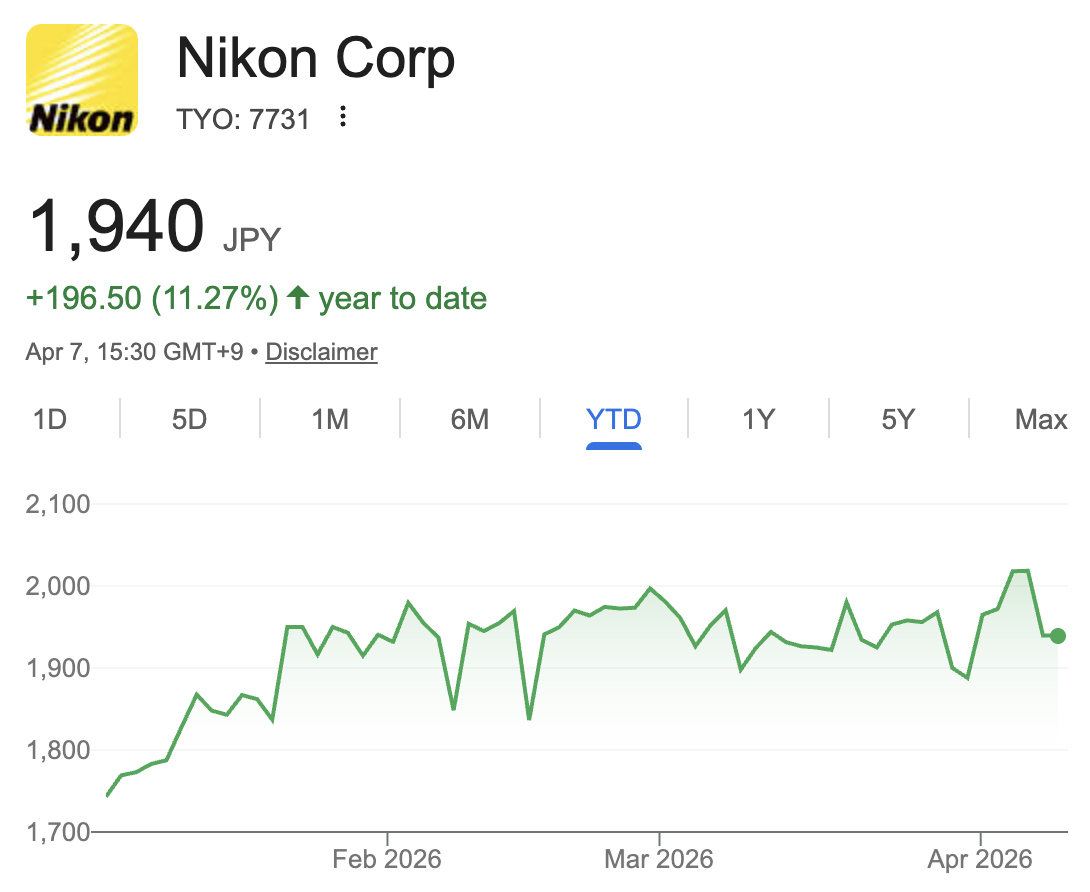
Task: Click the 1,940 price value
Action: [117, 227]
